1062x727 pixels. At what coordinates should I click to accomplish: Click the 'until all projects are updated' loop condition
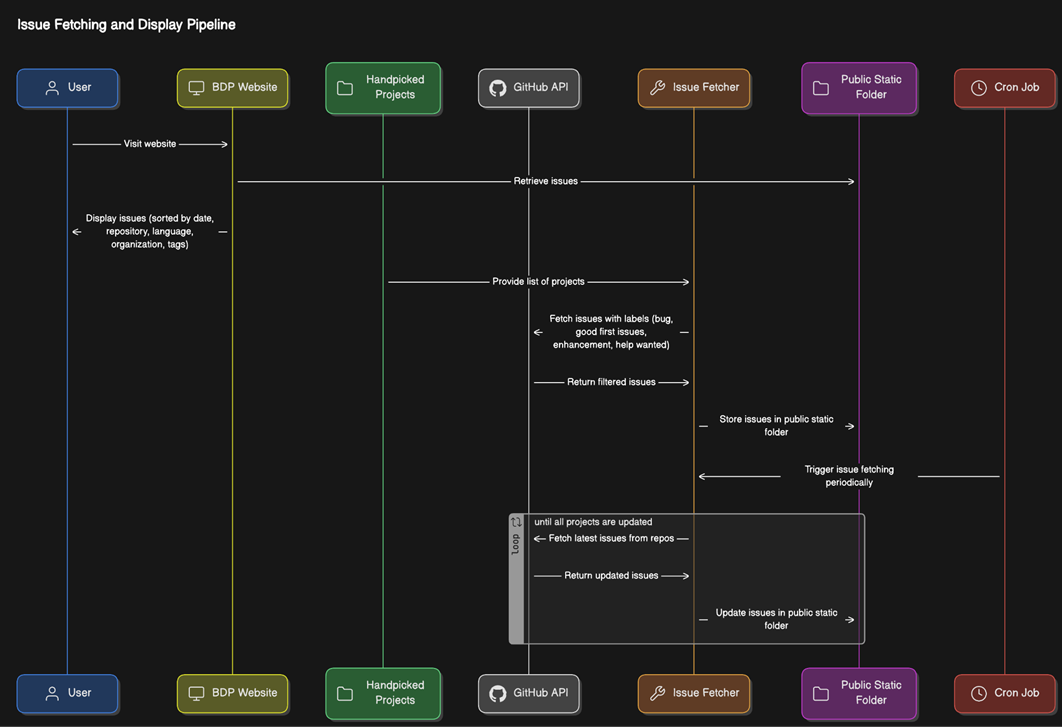point(593,522)
